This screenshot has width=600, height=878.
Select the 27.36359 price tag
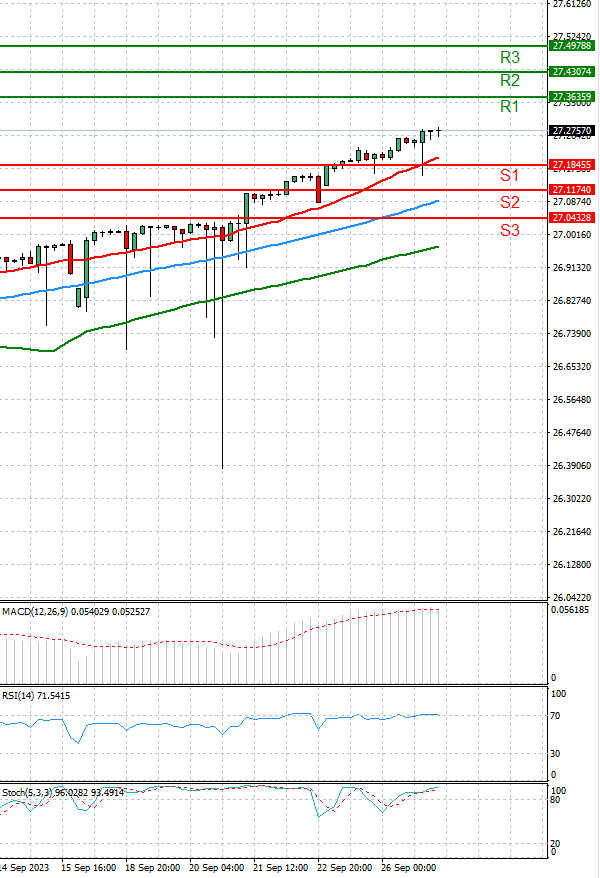pyautogui.click(x=573, y=97)
